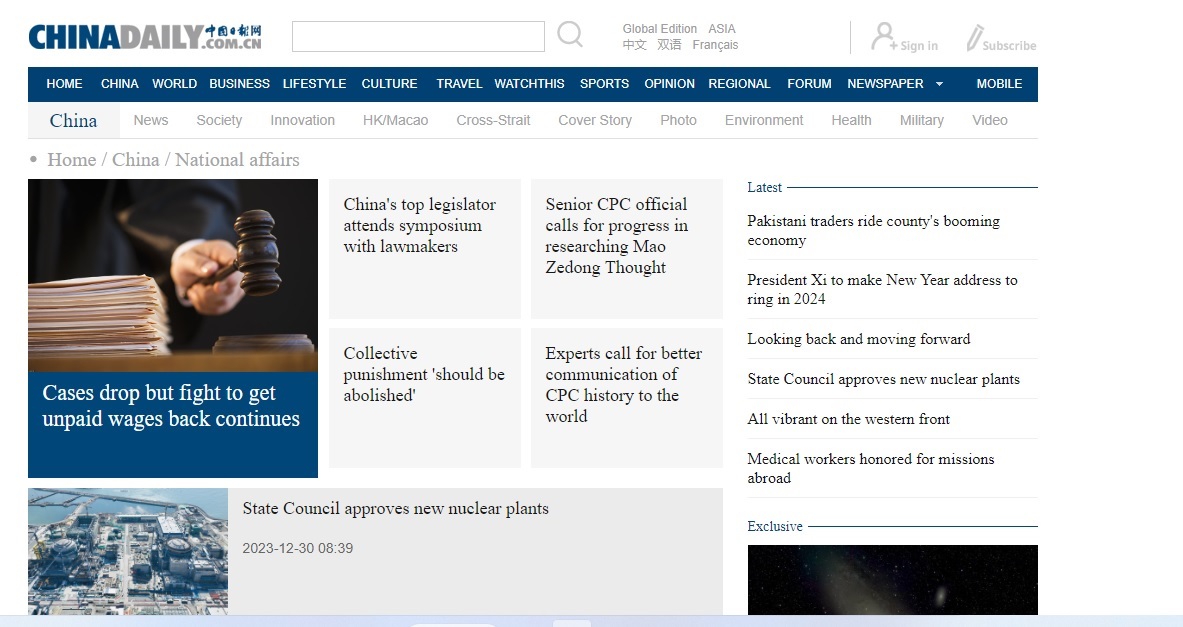
Task: Click the China Daily logo
Action: 145,37
